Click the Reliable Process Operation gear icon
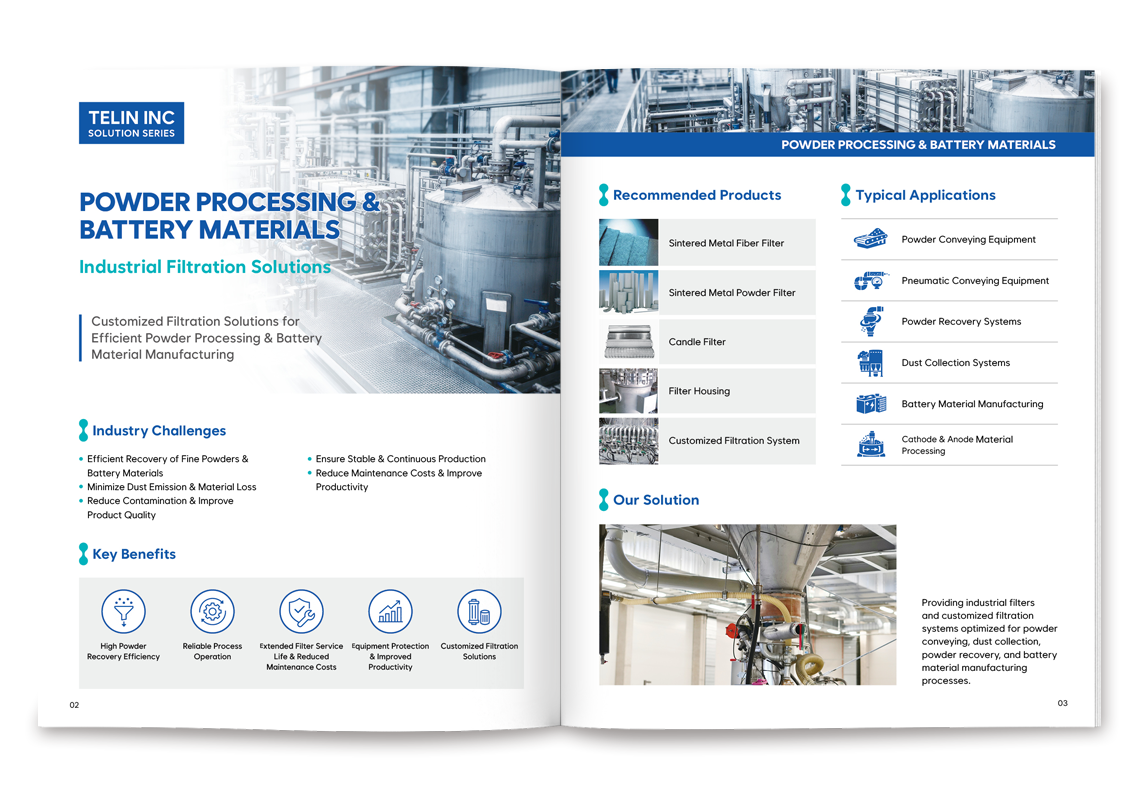The image size is (1128, 792). [212, 611]
